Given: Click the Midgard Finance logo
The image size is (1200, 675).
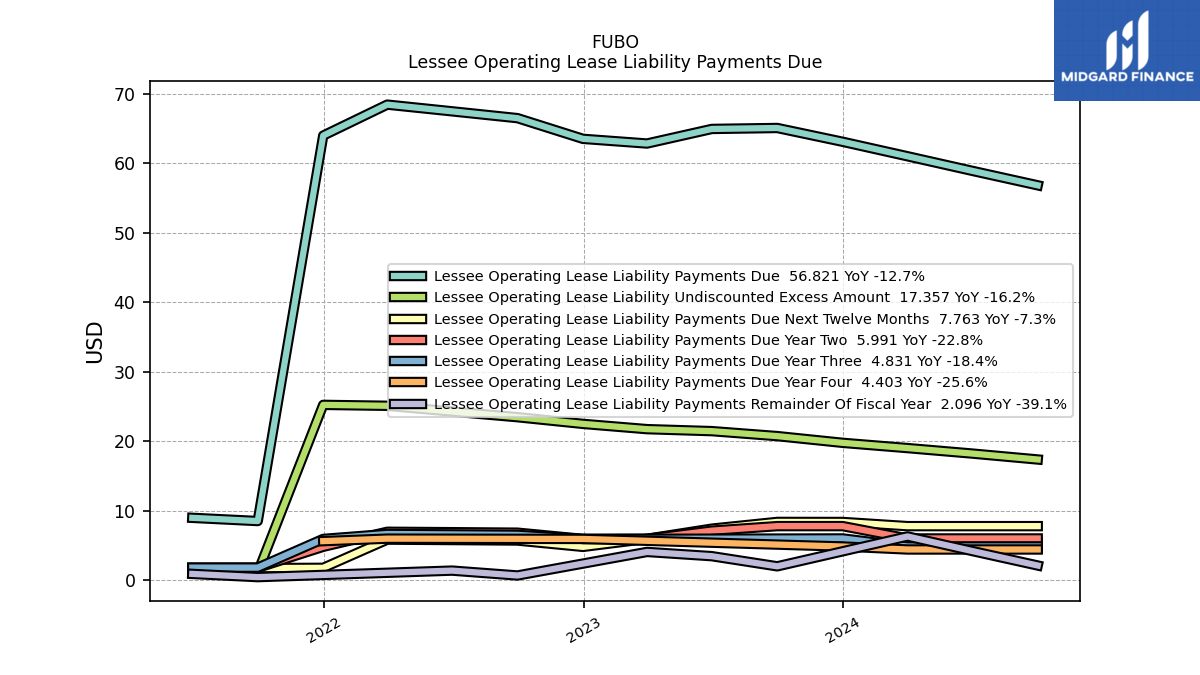Looking at the screenshot, I should (x=1127, y=50).
